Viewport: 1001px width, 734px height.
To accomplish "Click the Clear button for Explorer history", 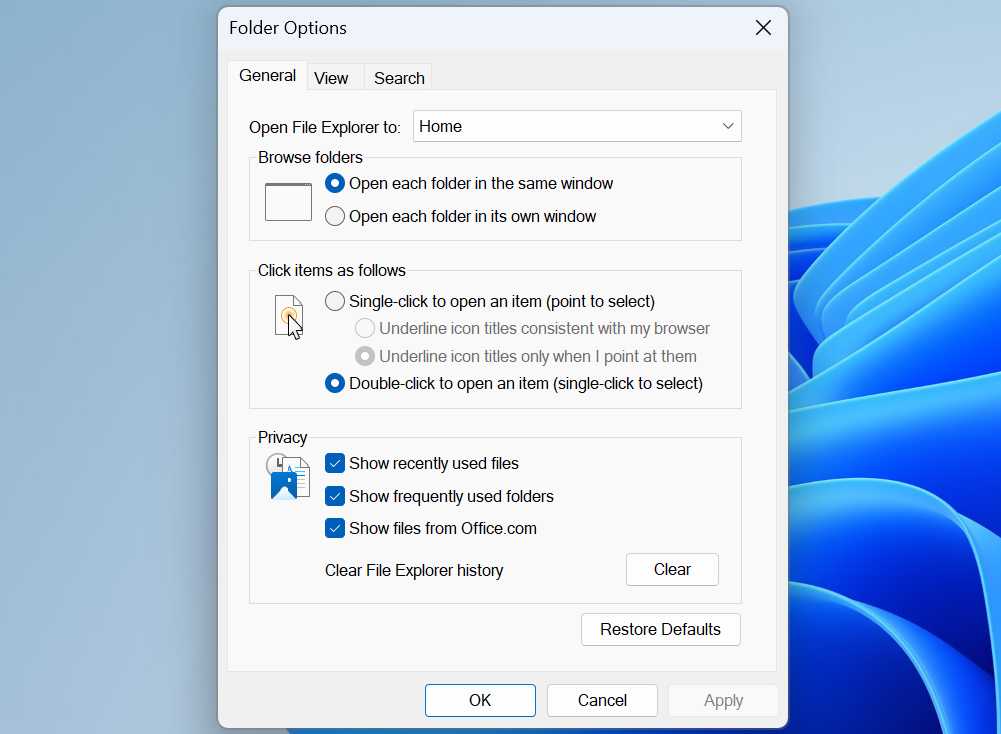I will [671, 569].
